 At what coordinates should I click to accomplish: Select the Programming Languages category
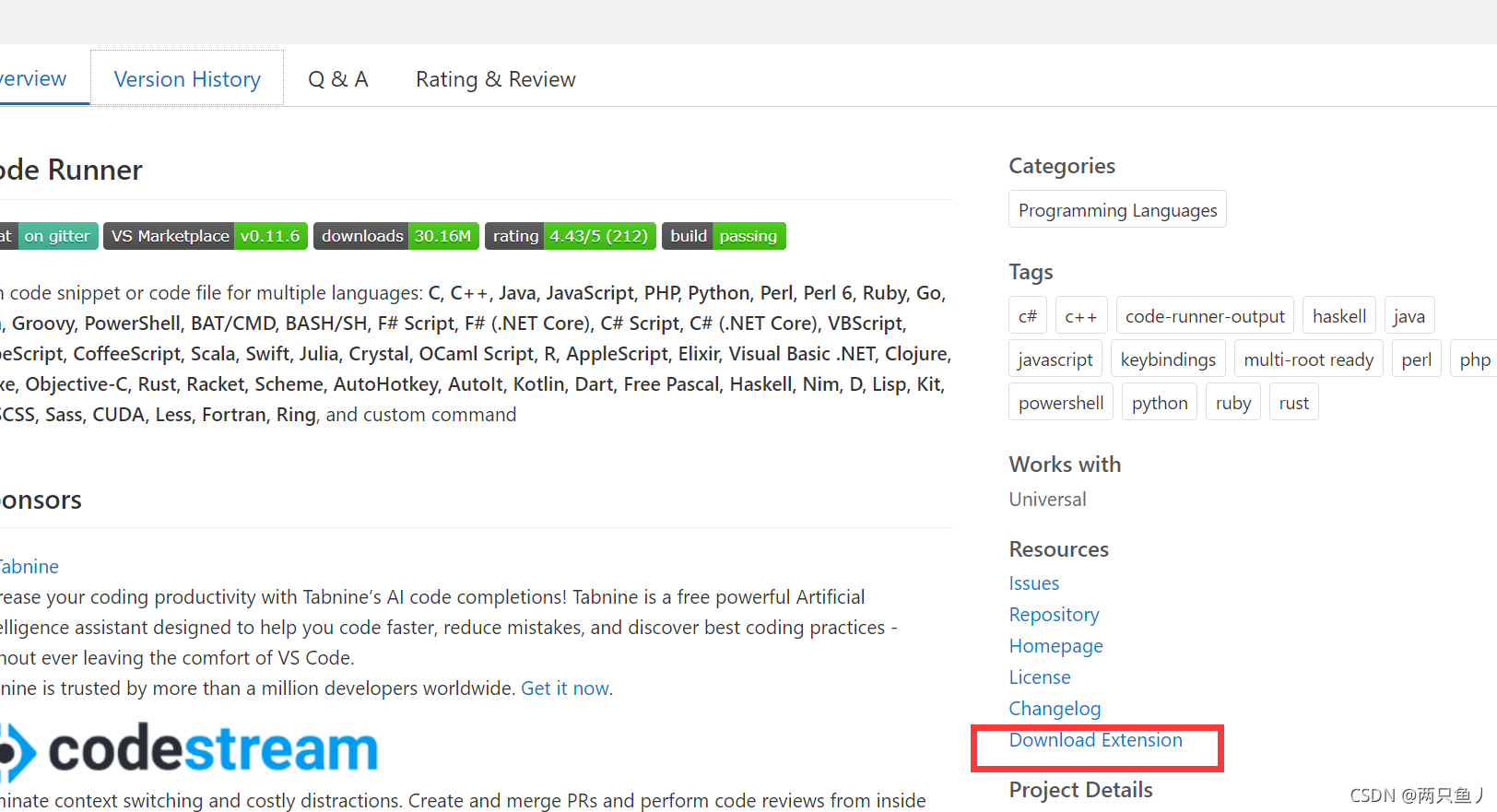1117,209
